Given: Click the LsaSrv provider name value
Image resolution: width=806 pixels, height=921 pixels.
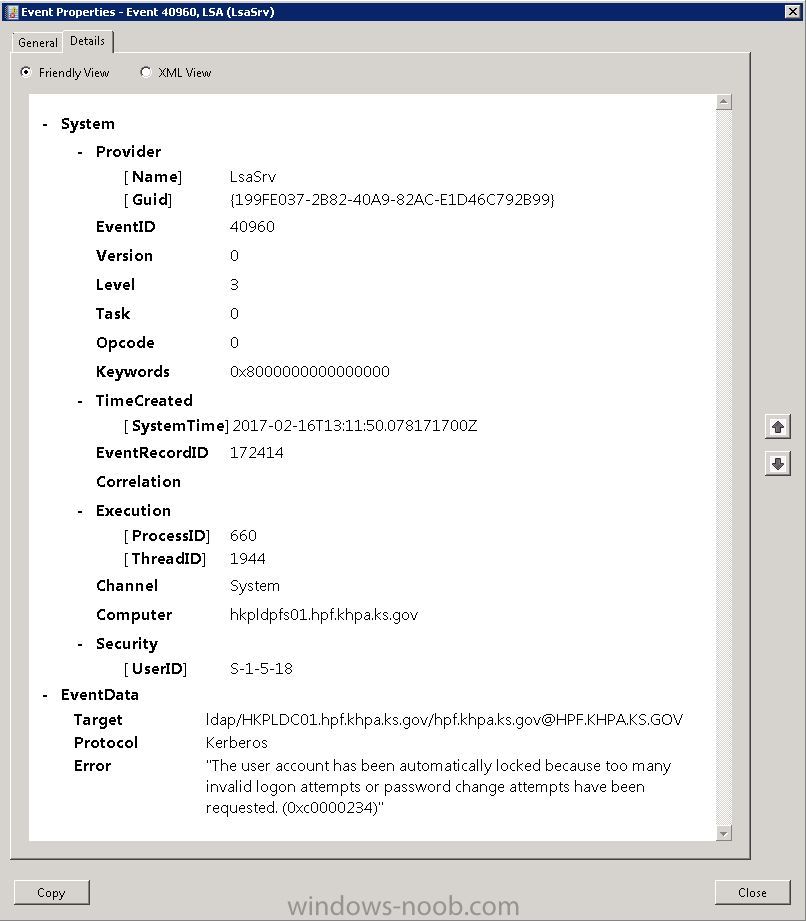Looking at the screenshot, I should coord(253,177).
